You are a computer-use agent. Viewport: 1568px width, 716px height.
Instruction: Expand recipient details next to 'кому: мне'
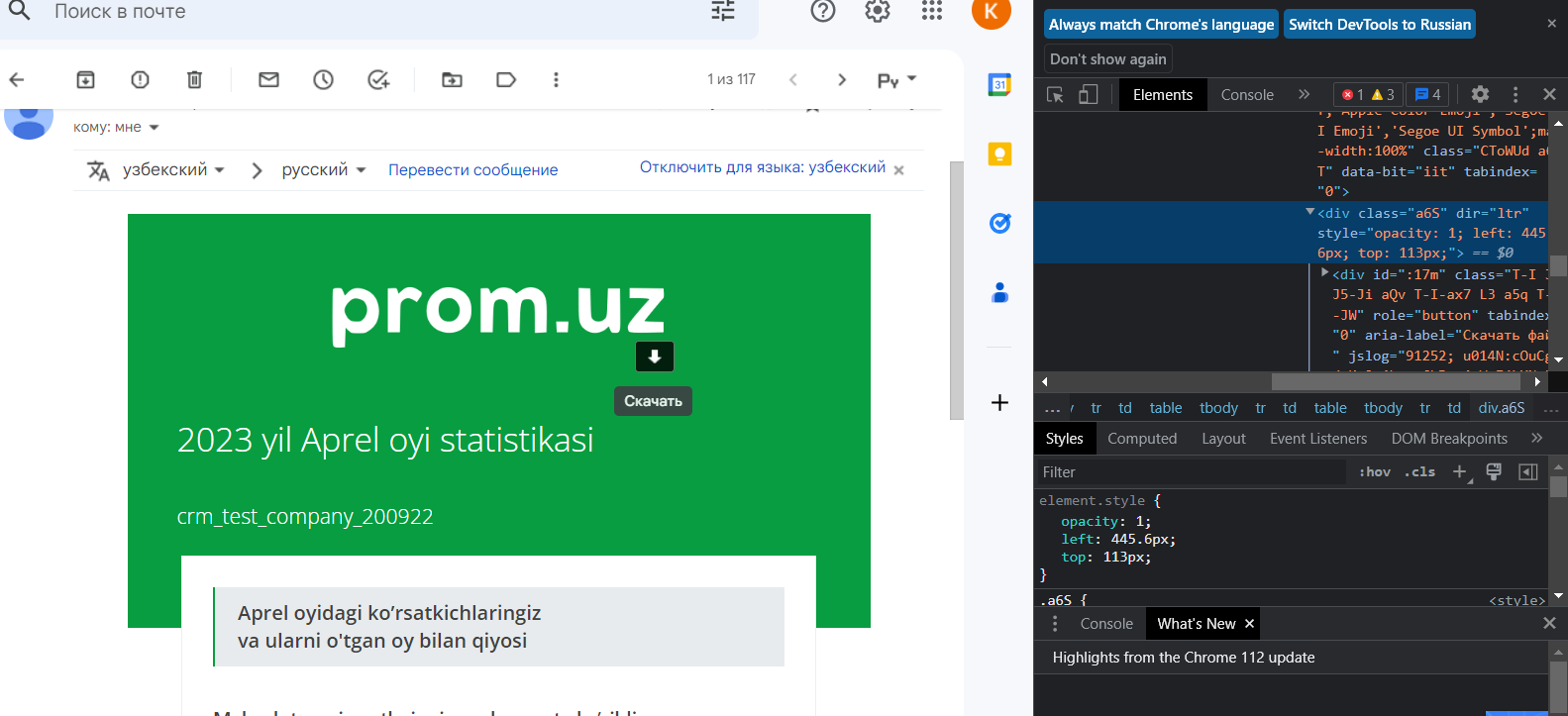(154, 128)
